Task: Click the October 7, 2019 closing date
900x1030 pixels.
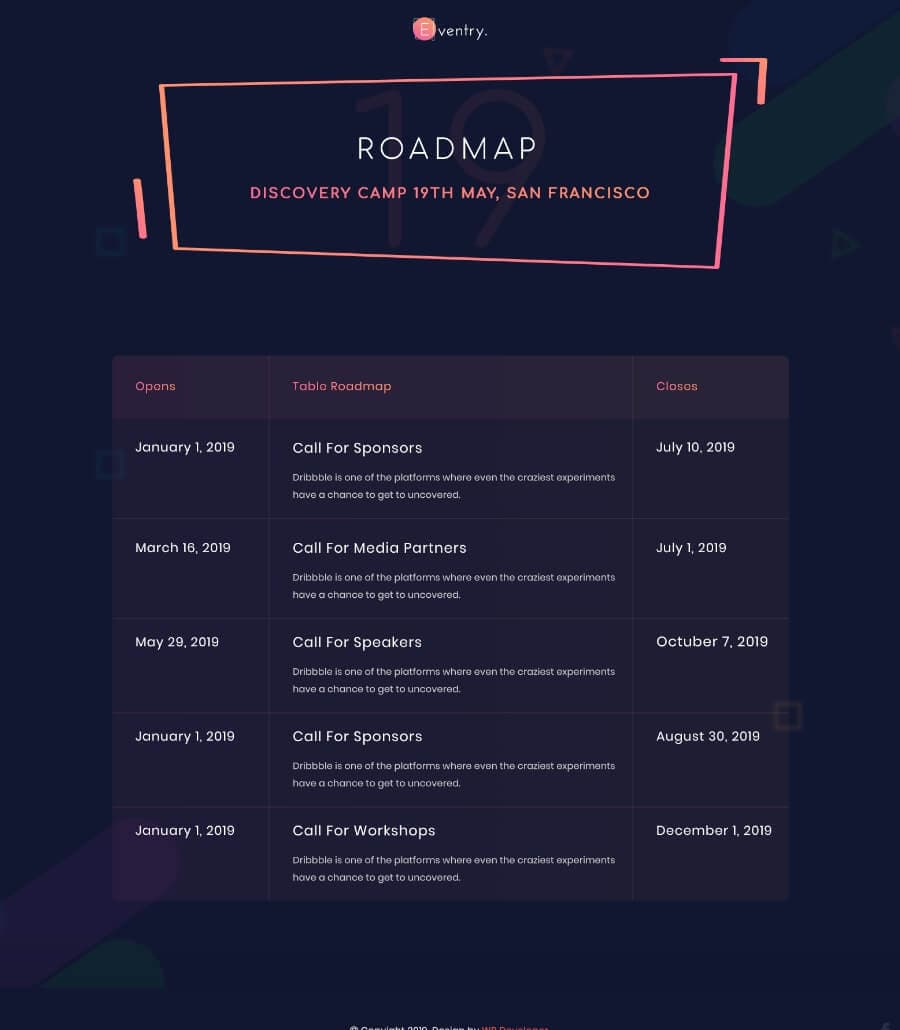Action: (x=712, y=642)
